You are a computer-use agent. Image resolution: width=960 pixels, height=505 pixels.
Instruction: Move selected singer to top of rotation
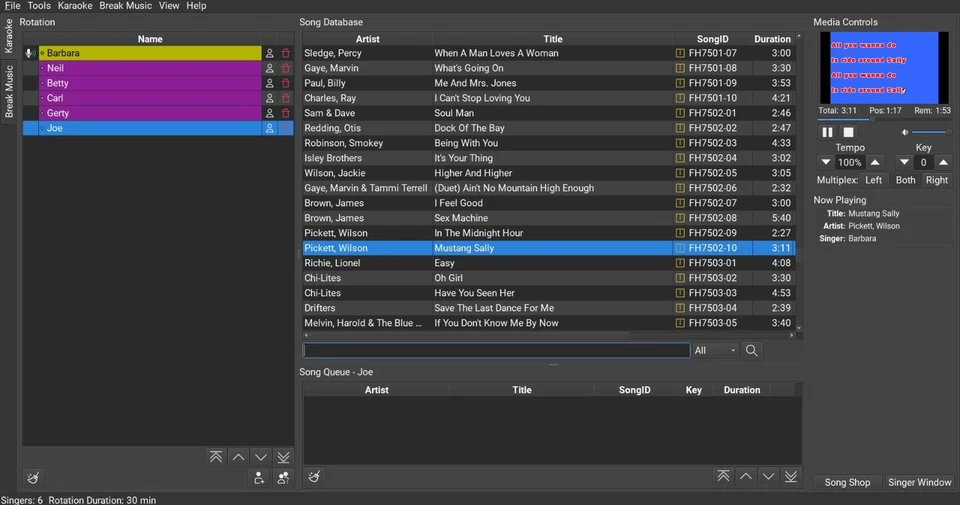pyautogui.click(x=216, y=456)
